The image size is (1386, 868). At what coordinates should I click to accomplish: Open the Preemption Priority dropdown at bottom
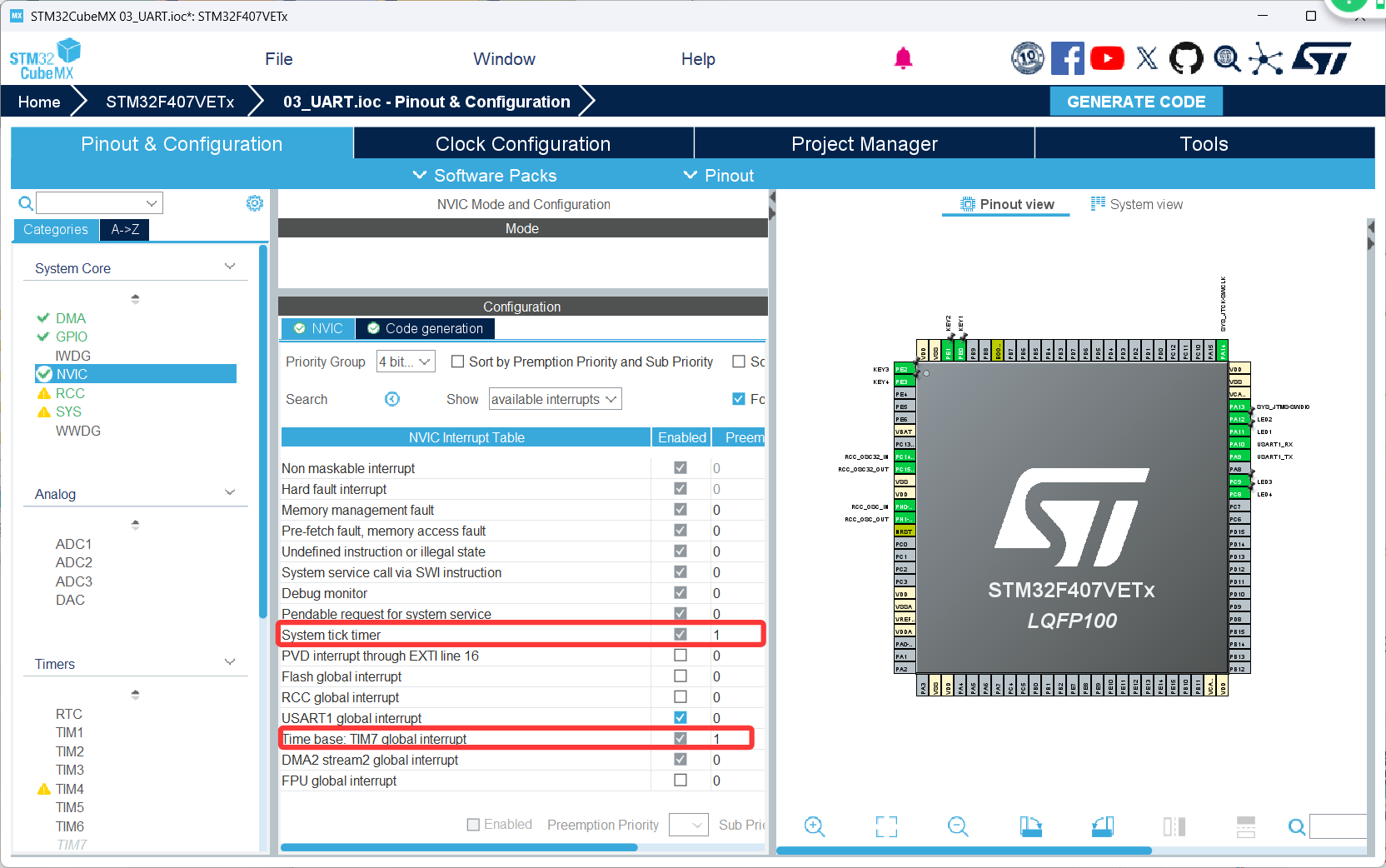[x=689, y=825]
